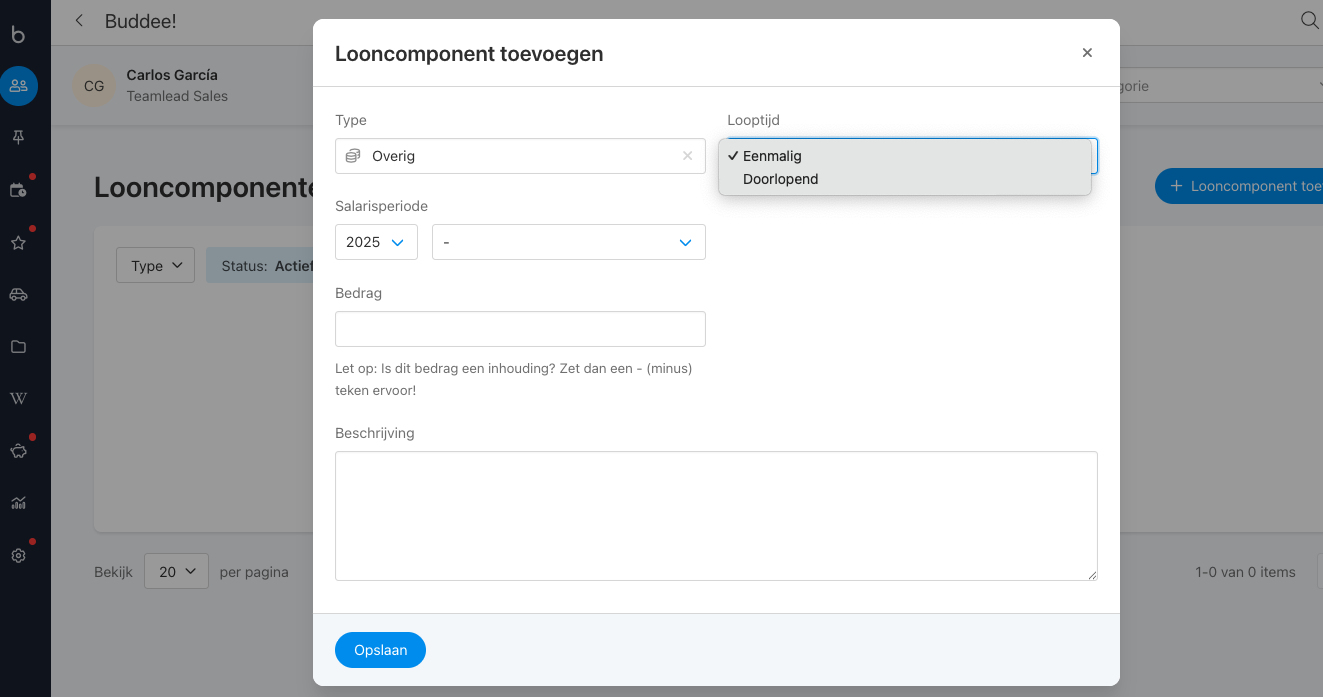The width and height of the screenshot is (1323, 697).
Task: Expand the salary period month dropdown
Action: (568, 242)
